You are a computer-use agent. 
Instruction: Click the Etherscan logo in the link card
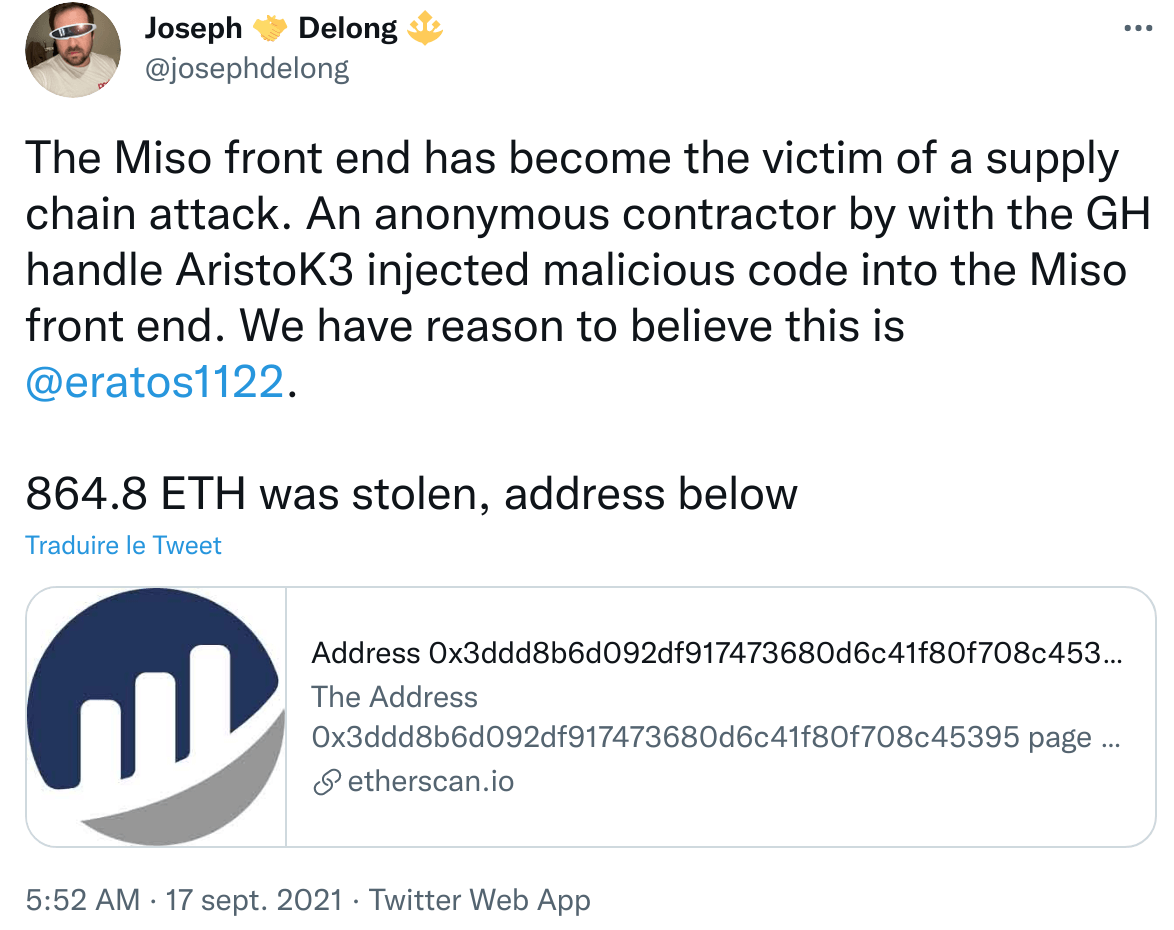coord(155,714)
